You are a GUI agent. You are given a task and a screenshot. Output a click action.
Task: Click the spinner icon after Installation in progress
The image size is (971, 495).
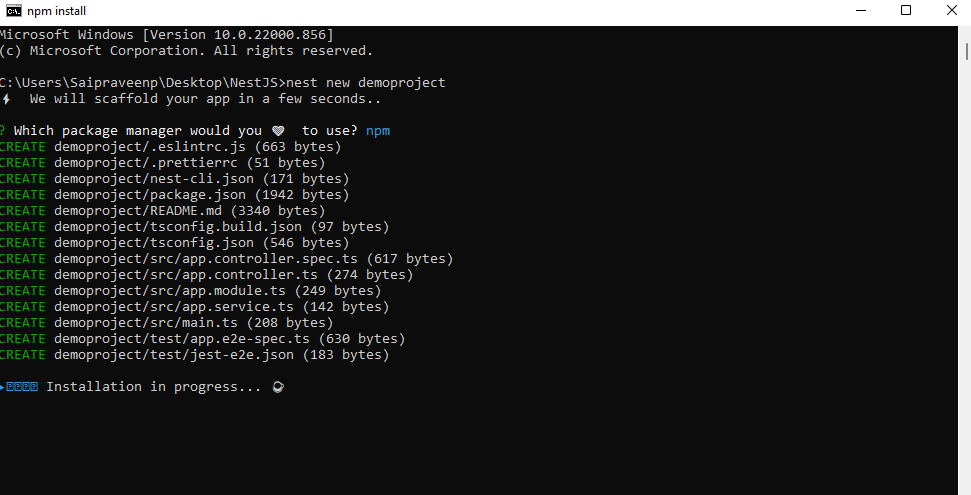coord(277,387)
